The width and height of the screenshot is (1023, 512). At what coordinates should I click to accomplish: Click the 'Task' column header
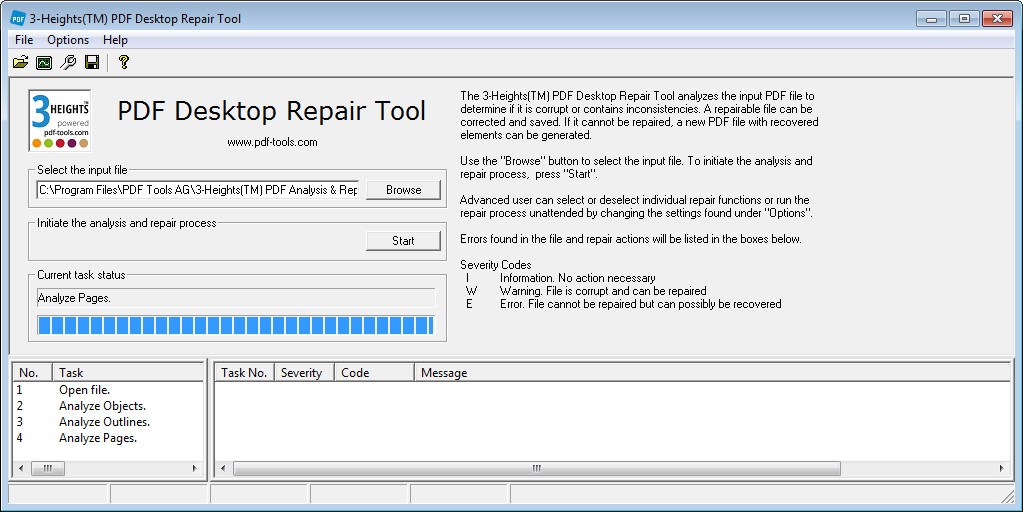[128, 372]
